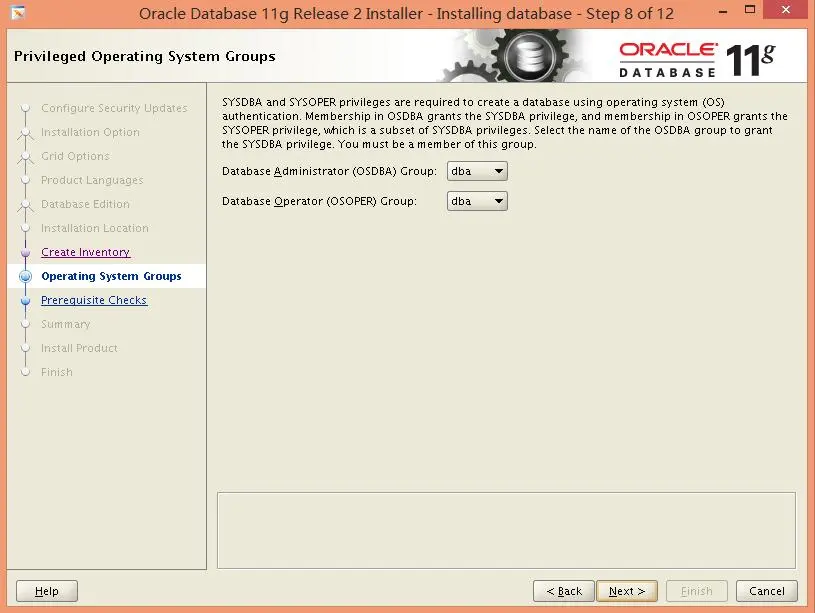815x613 pixels.
Task: Open the OSOPER group dropdown
Action: tap(477, 201)
